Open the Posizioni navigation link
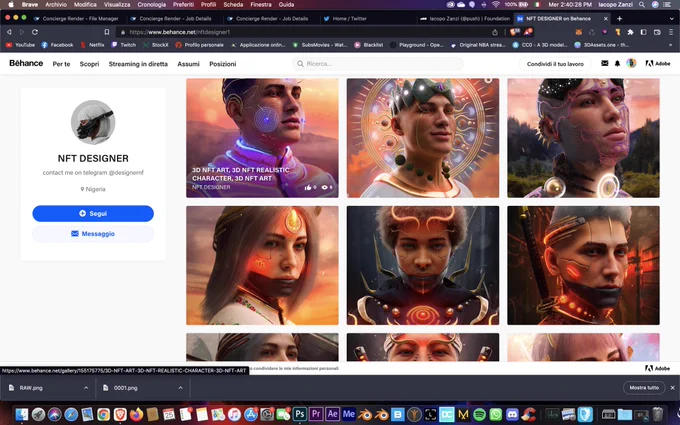This screenshot has width=680, height=425. pos(222,64)
